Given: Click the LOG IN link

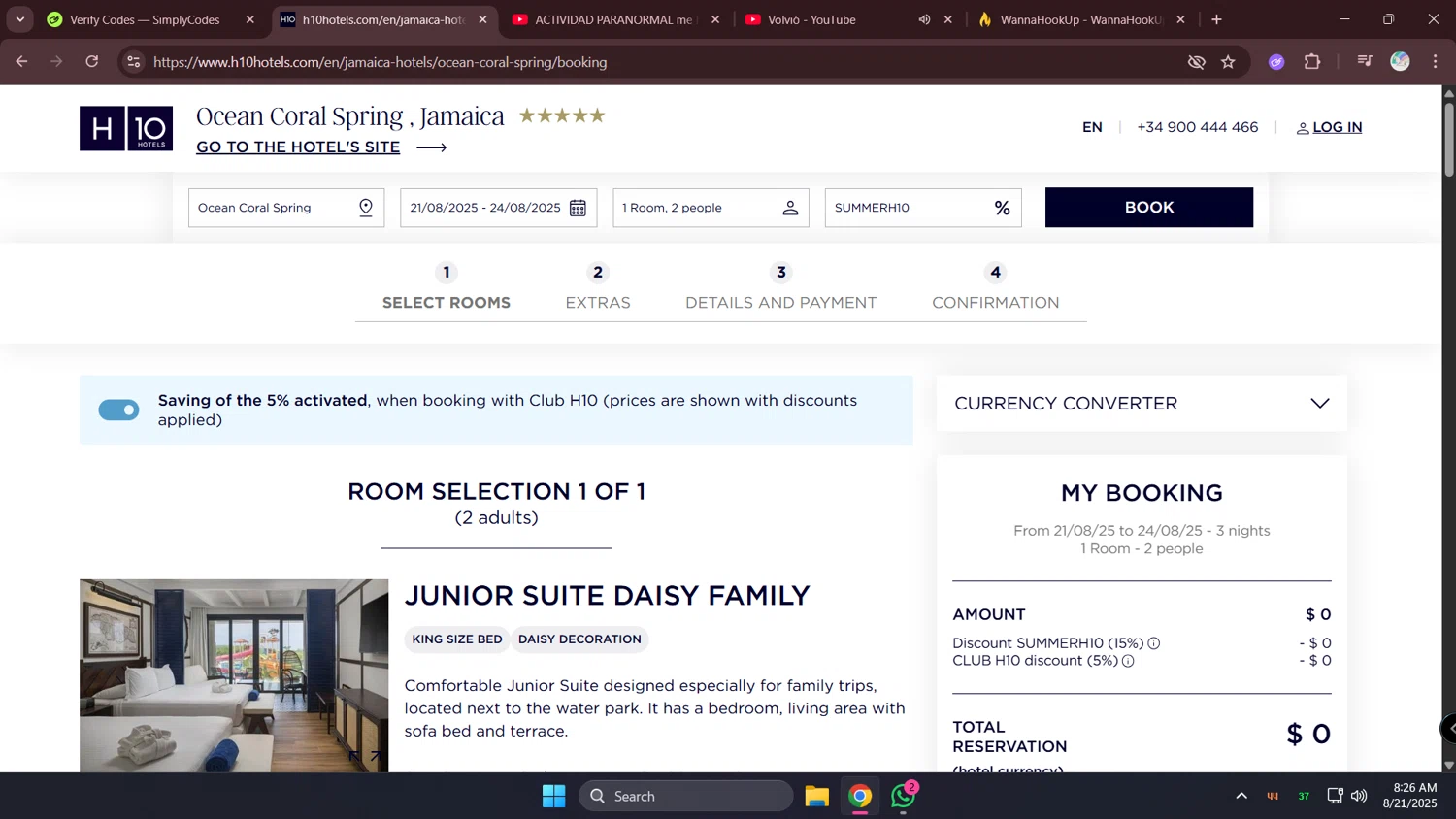Looking at the screenshot, I should tap(1338, 128).
